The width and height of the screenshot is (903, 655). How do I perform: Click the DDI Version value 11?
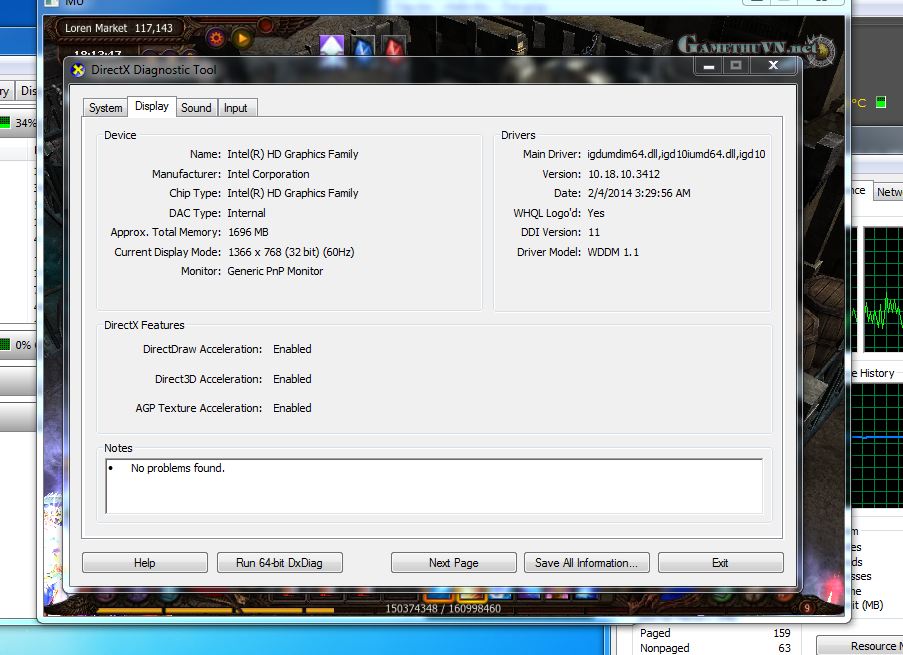(x=594, y=232)
